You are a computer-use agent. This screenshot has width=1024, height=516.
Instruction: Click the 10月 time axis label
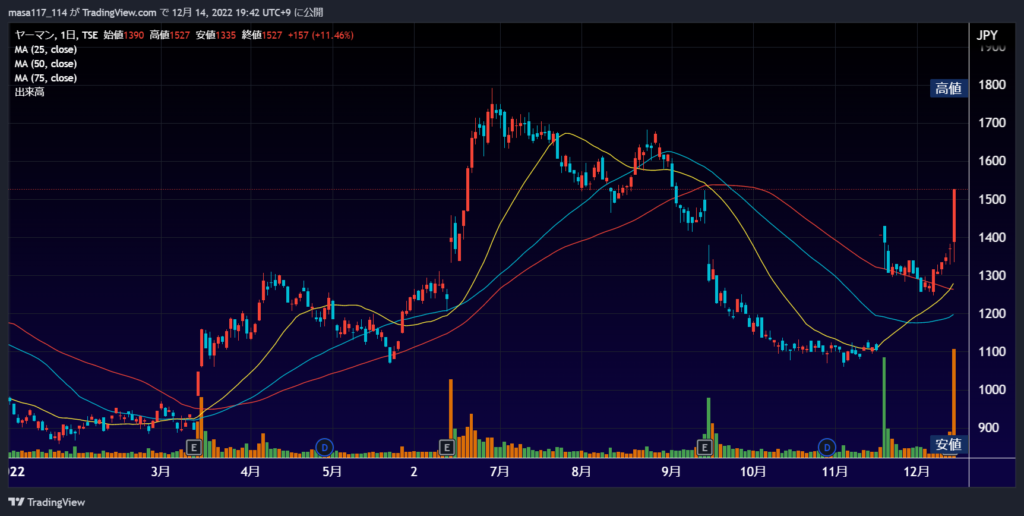753,472
